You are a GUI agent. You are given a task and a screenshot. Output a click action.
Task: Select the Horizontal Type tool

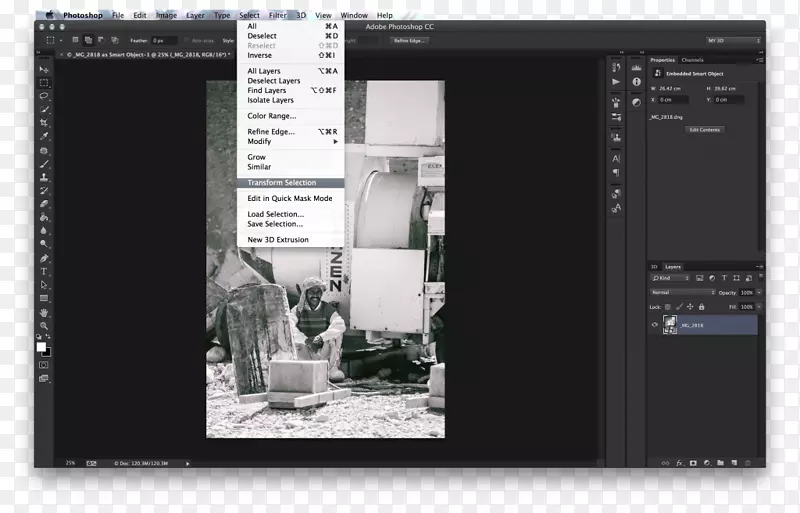pos(44,272)
